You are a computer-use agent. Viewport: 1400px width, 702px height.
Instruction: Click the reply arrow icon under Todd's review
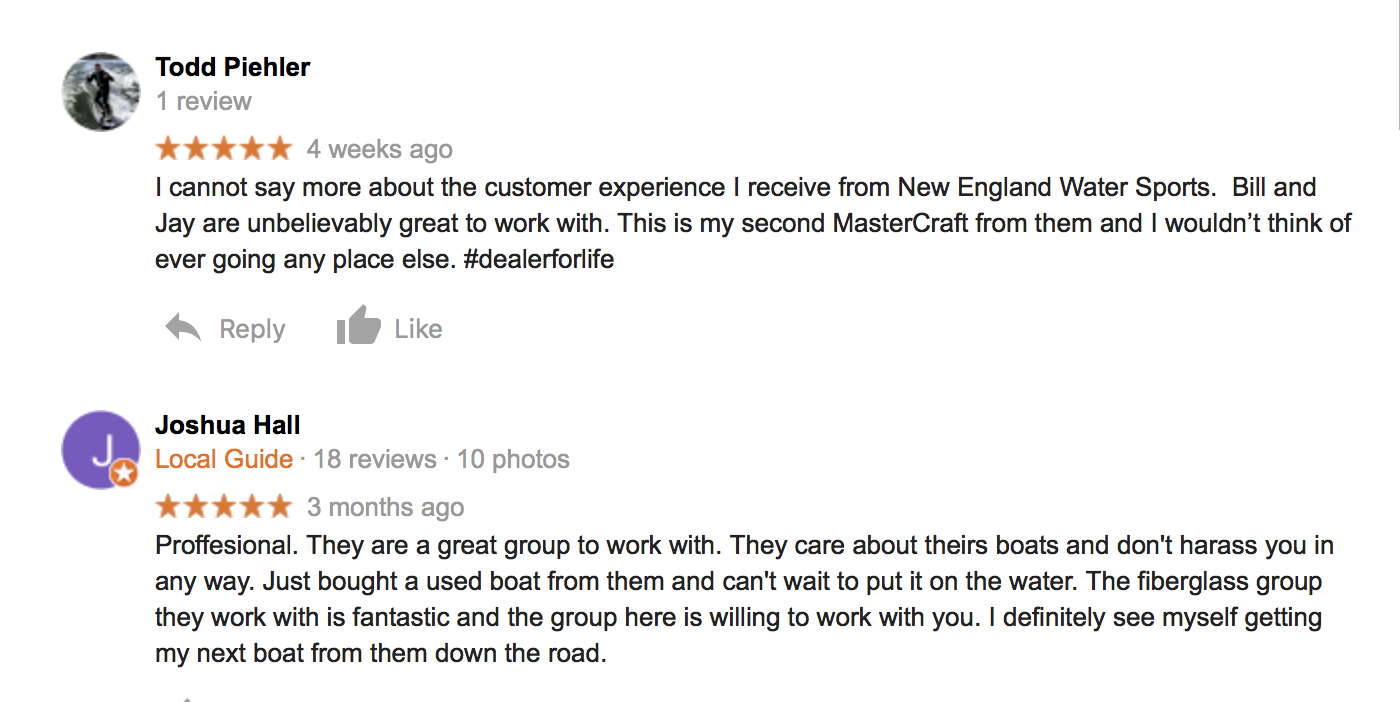point(183,327)
